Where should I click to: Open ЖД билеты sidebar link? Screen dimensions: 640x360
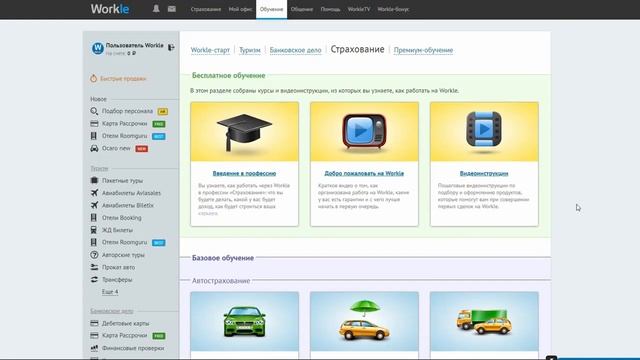click(117, 230)
